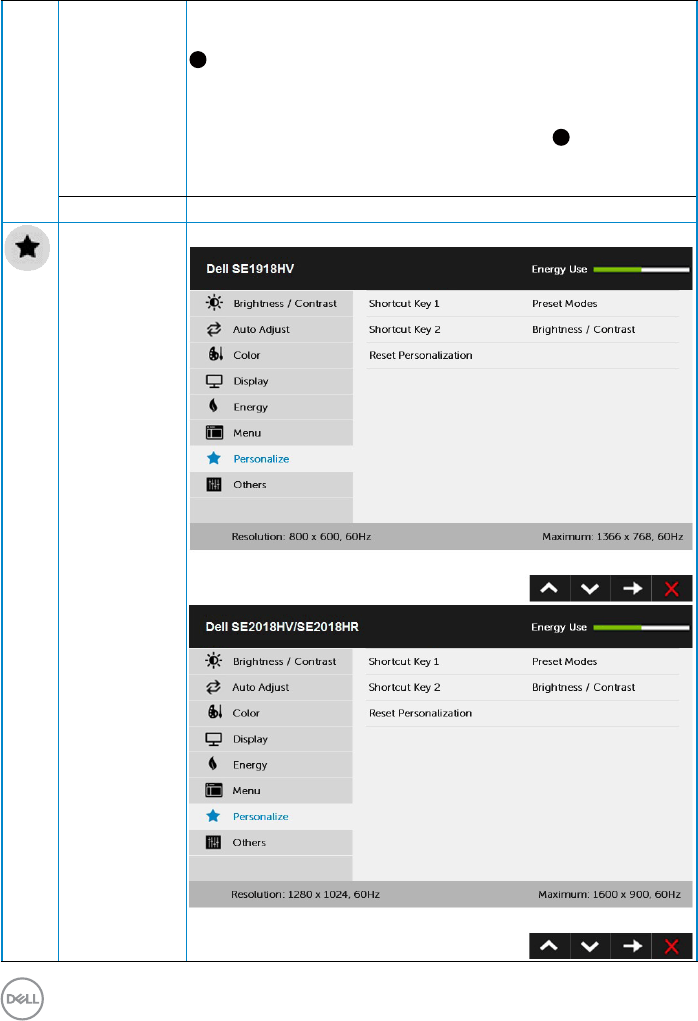The height and width of the screenshot is (1021, 698).
Task: Click the Dell logo at page bottom
Action: point(22,999)
